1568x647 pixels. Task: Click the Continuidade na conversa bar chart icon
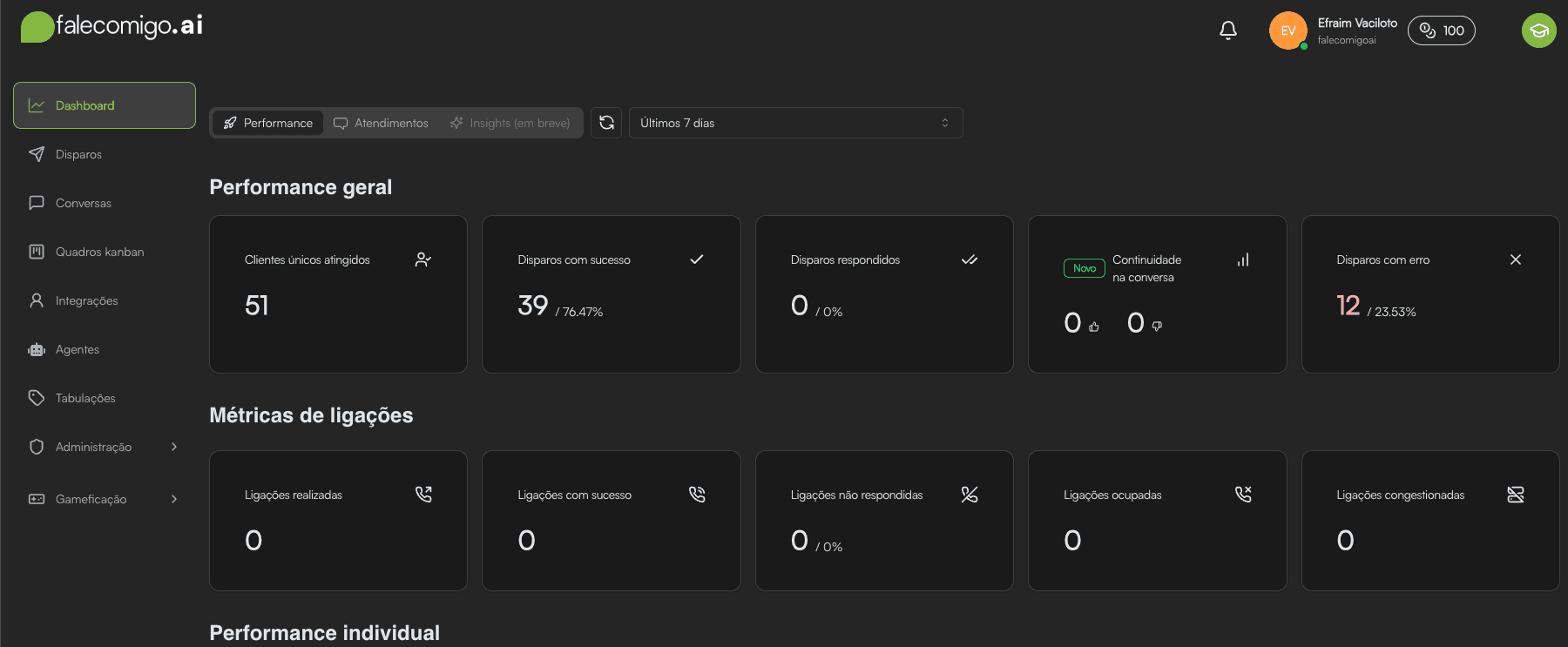1243,259
